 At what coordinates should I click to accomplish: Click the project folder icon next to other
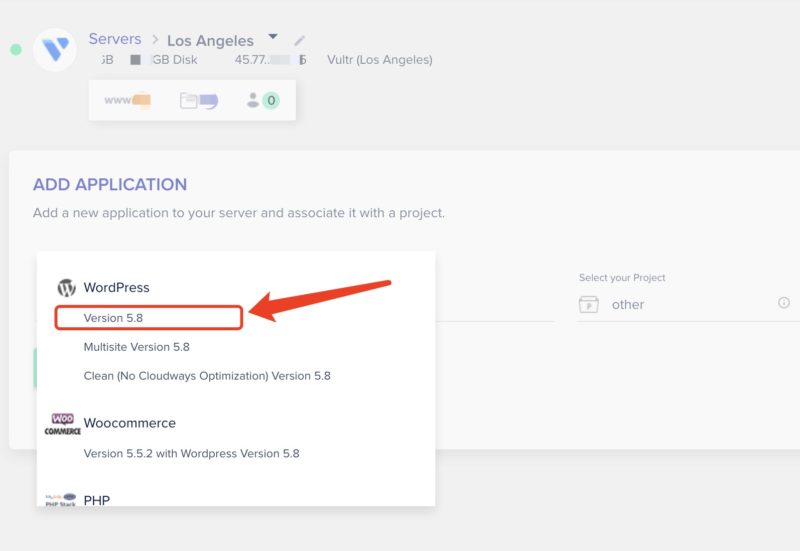589,305
